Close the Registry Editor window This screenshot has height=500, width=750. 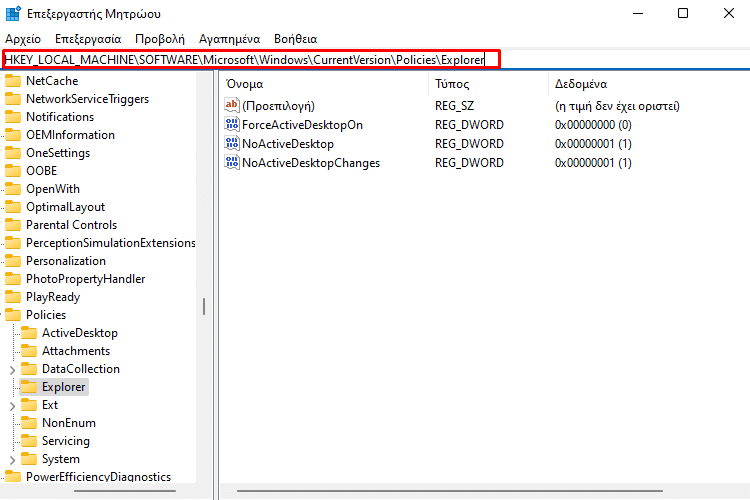coord(728,13)
